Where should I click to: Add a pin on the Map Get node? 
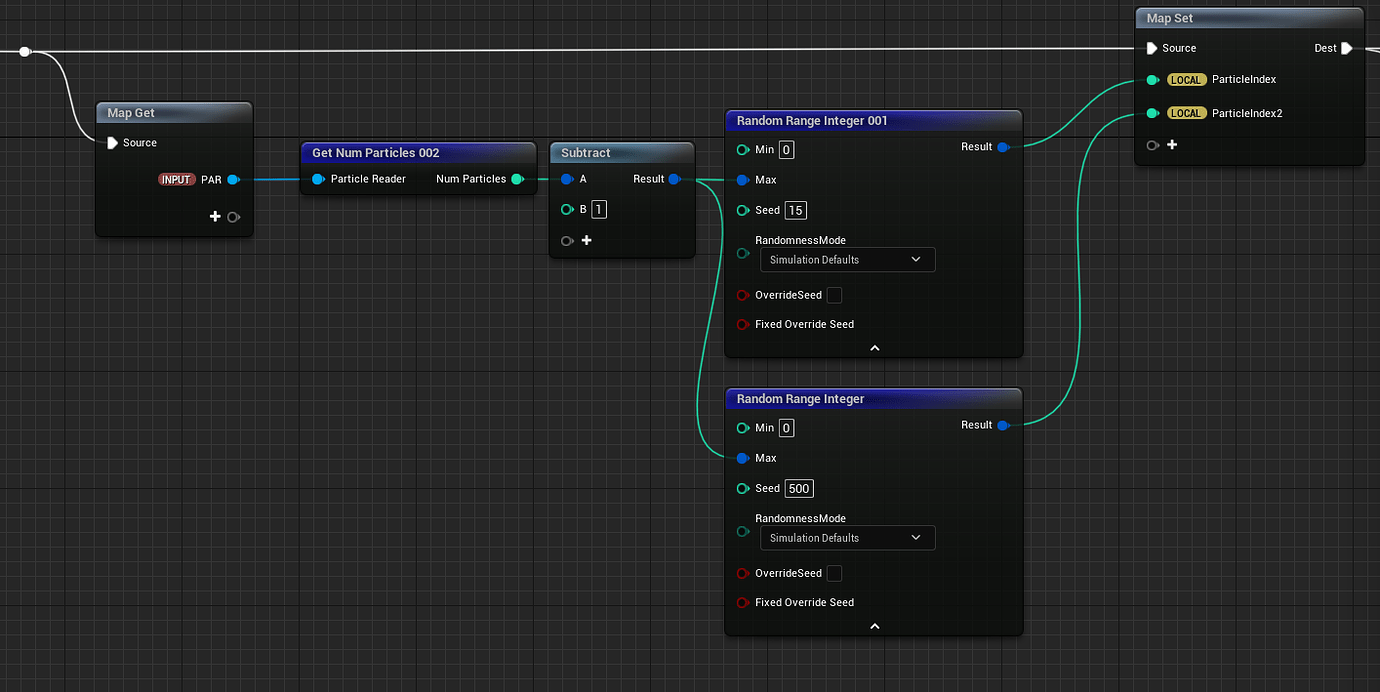(x=215, y=216)
